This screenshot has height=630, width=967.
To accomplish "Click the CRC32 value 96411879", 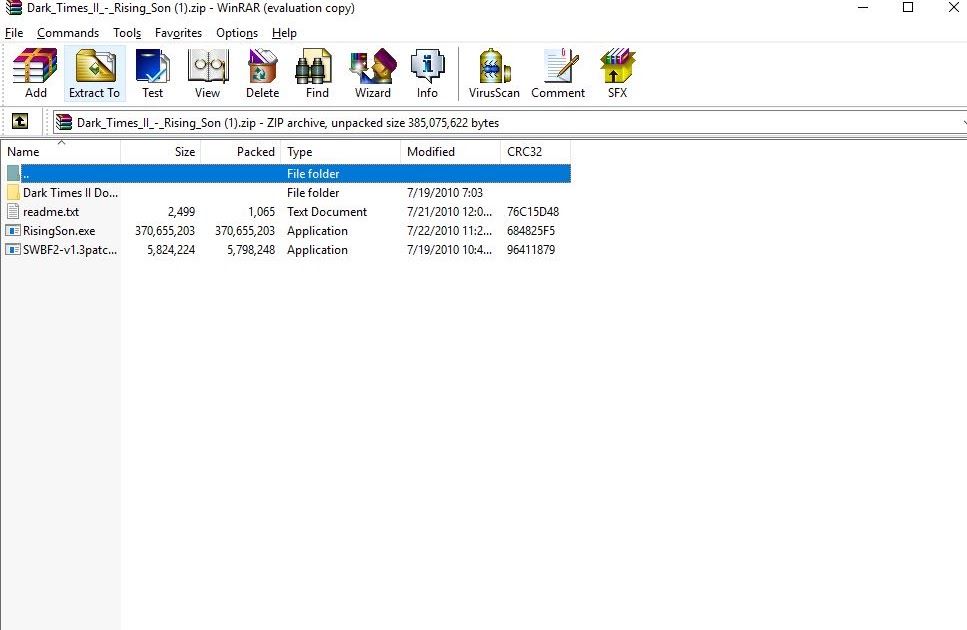I will tap(531, 250).
